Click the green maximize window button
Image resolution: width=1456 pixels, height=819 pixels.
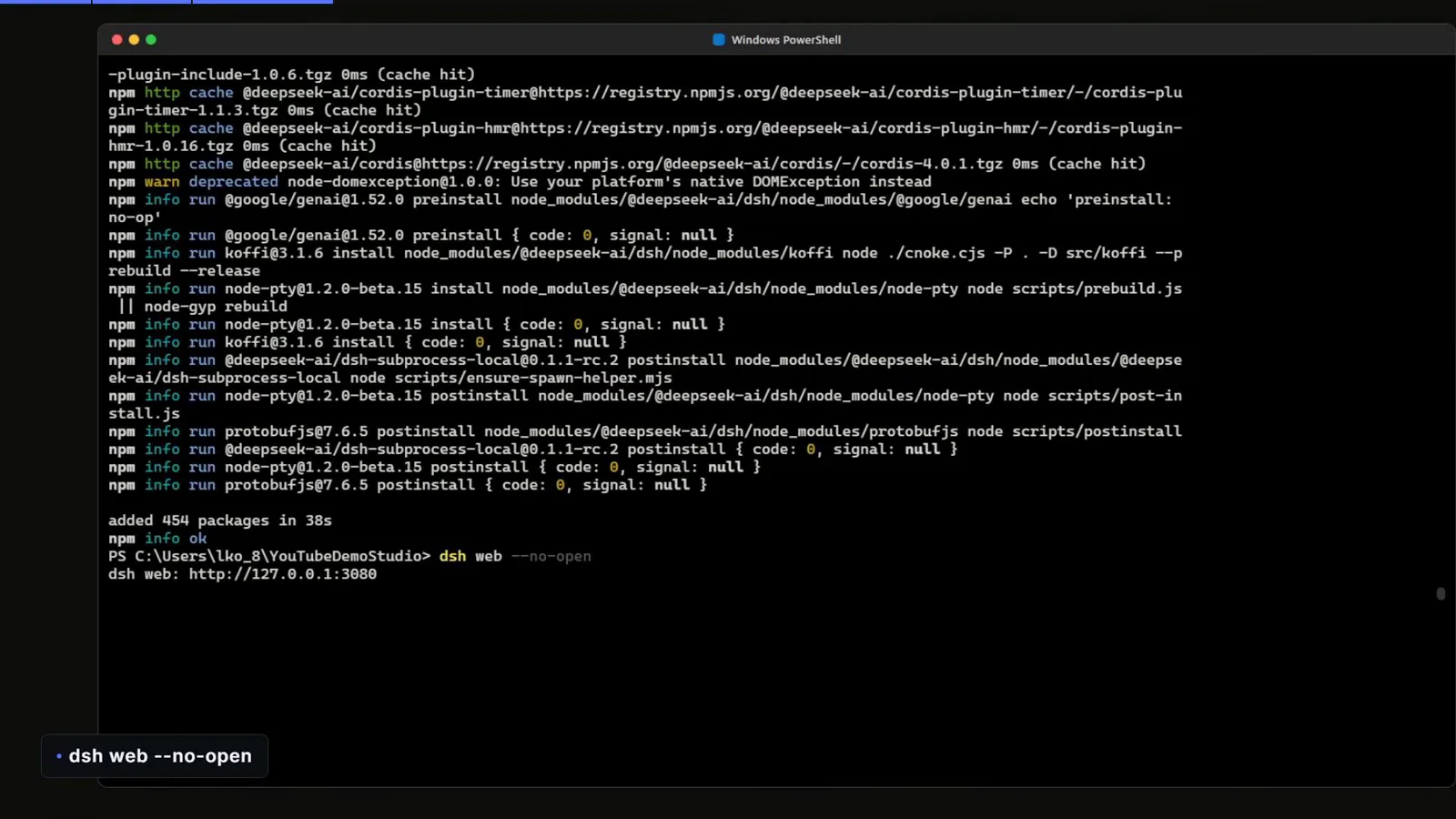(151, 39)
